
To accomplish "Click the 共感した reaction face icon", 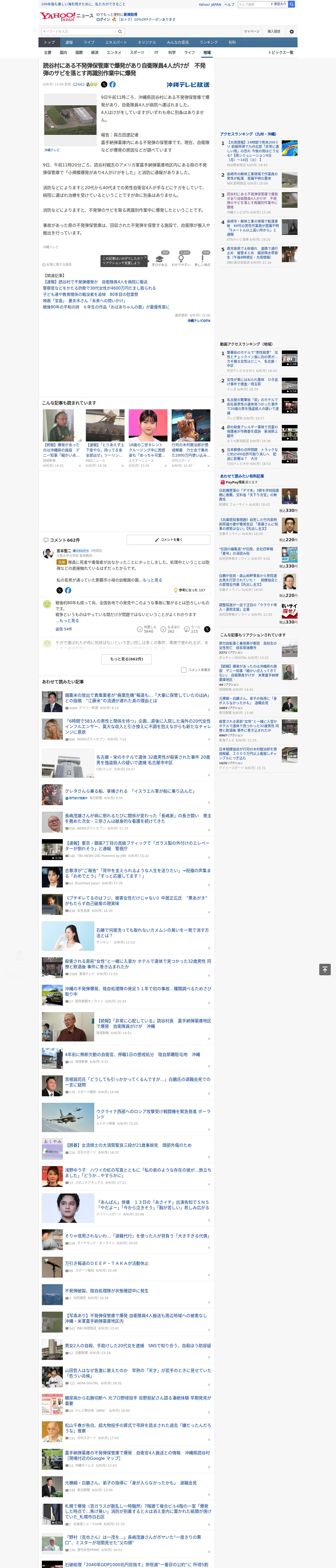I will 140,629.
